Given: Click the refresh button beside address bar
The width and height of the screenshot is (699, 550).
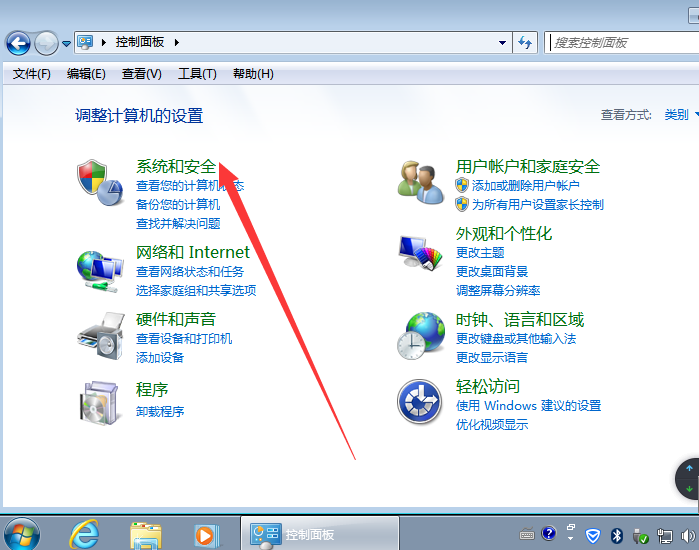Looking at the screenshot, I should pyautogui.click(x=525, y=43).
